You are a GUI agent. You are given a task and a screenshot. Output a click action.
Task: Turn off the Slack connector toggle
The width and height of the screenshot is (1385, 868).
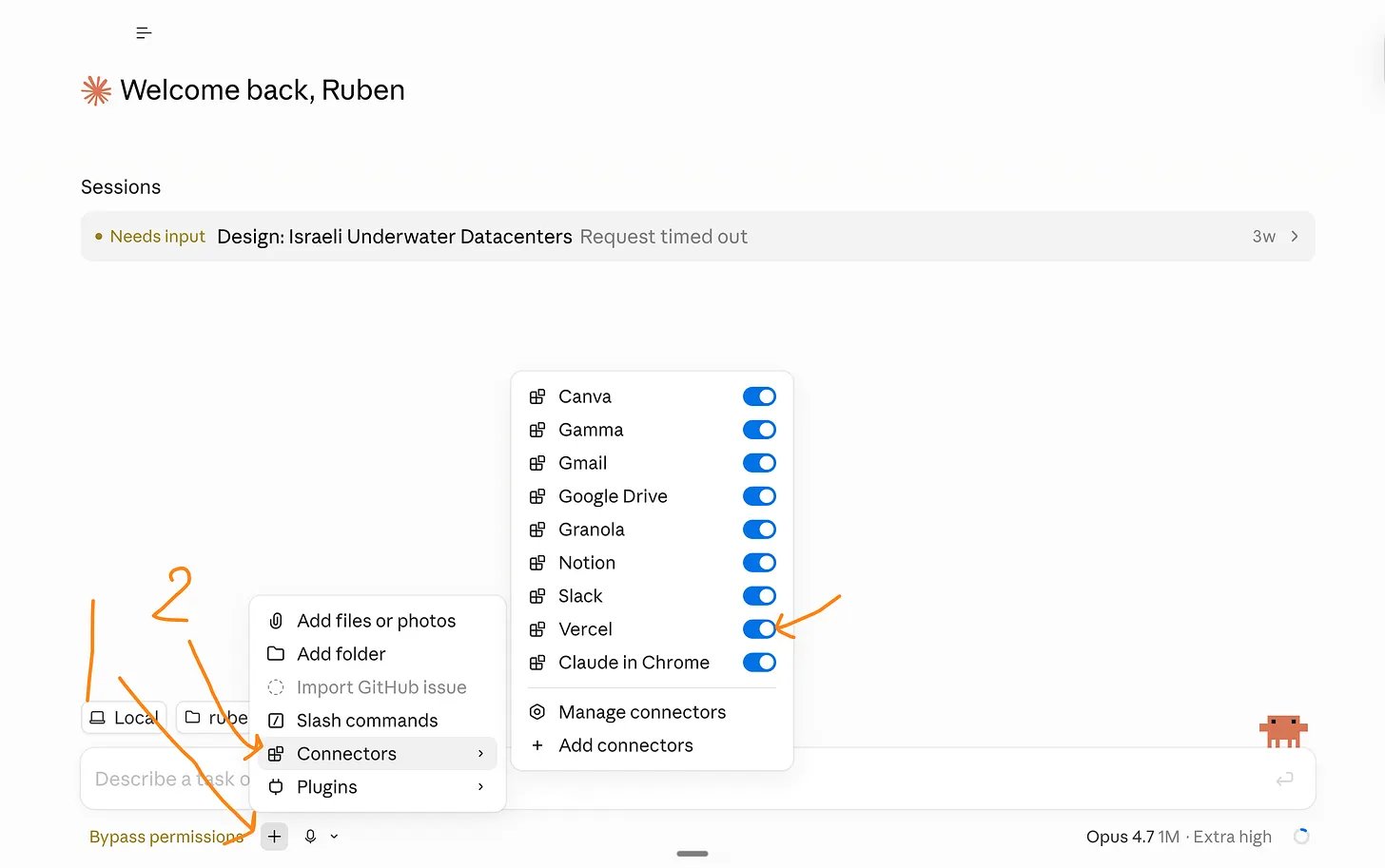pyautogui.click(x=759, y=596)
